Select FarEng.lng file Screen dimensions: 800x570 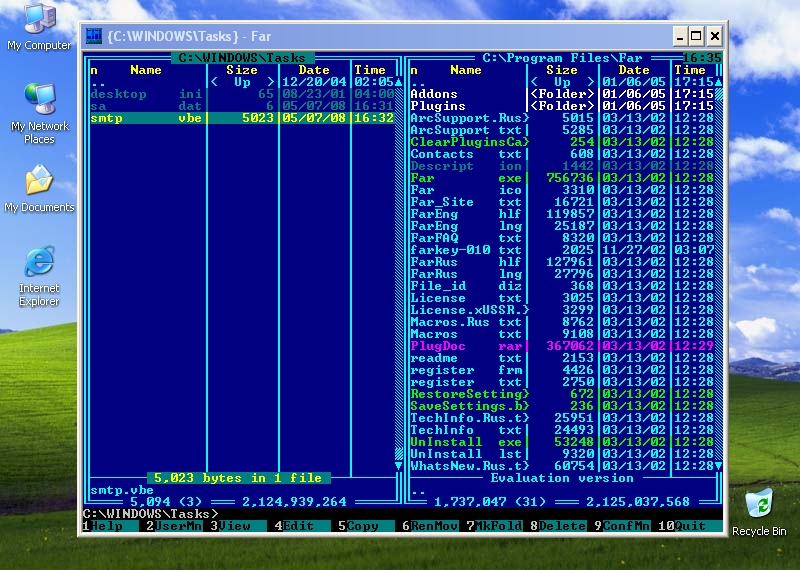pos(562,226)
